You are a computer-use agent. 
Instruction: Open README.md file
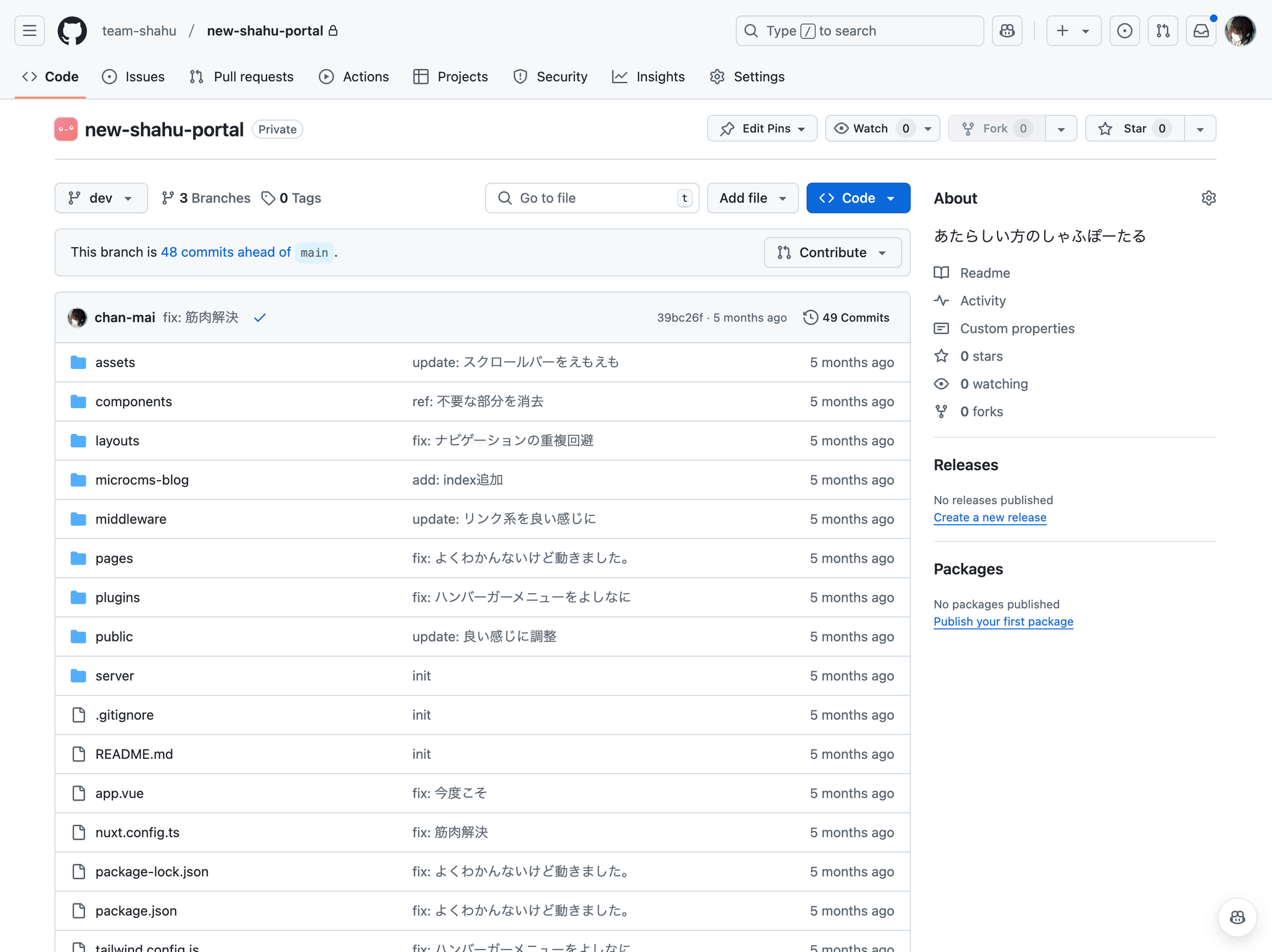(134, 754)
